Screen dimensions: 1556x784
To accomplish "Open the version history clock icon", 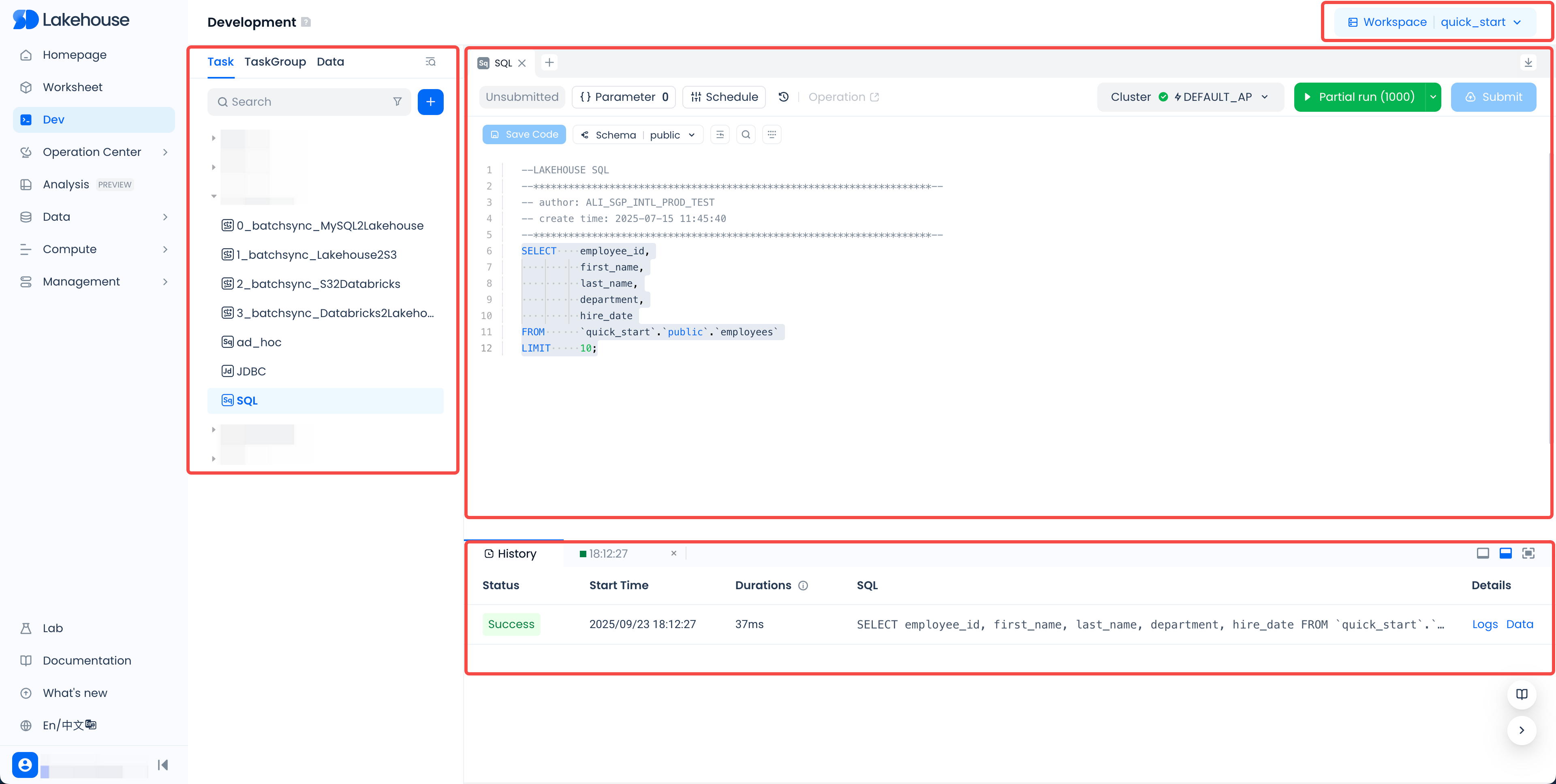I will pyautogui.click(x=783, y=96).
